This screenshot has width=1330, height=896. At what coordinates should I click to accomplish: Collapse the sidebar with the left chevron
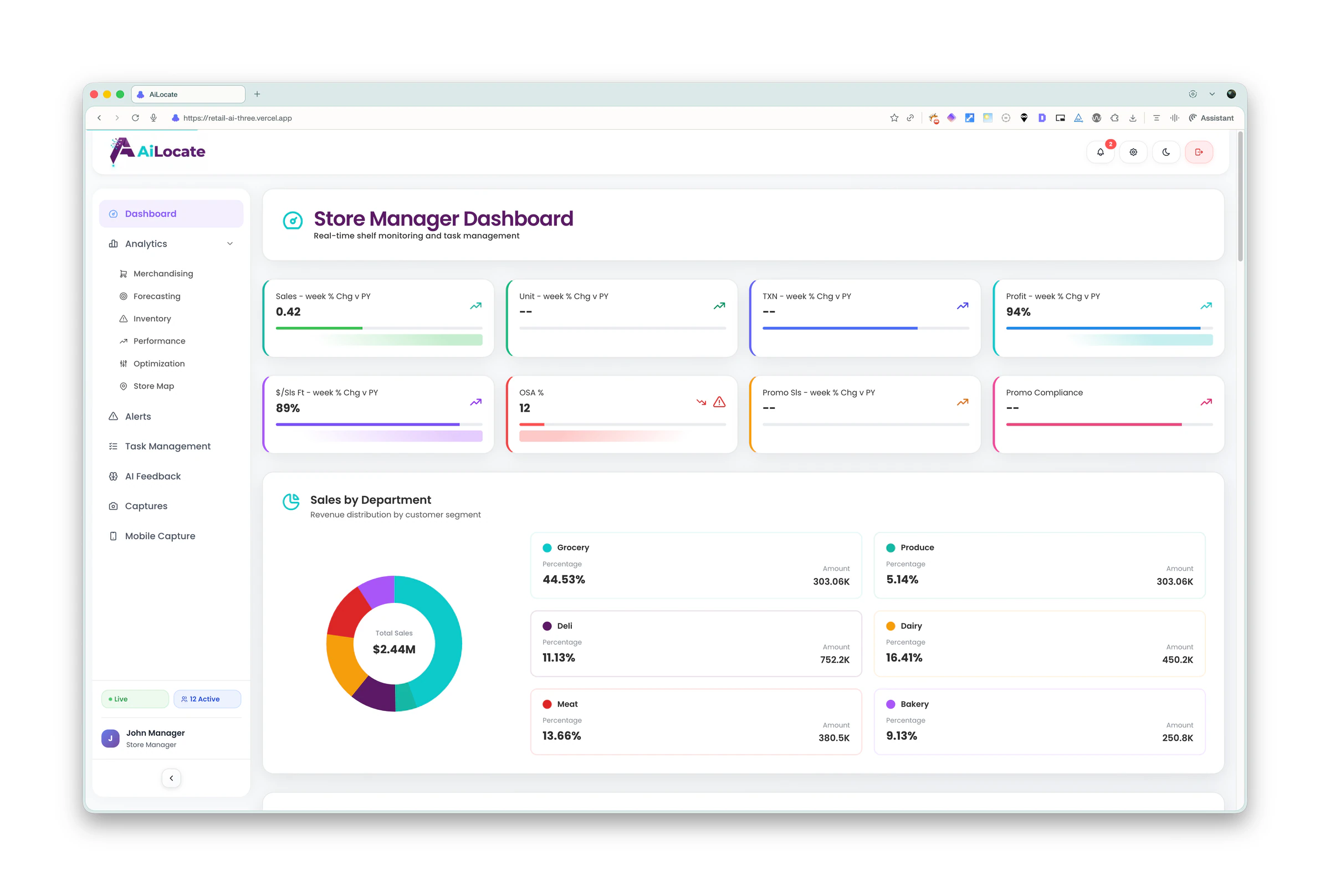tap(171, 779)
